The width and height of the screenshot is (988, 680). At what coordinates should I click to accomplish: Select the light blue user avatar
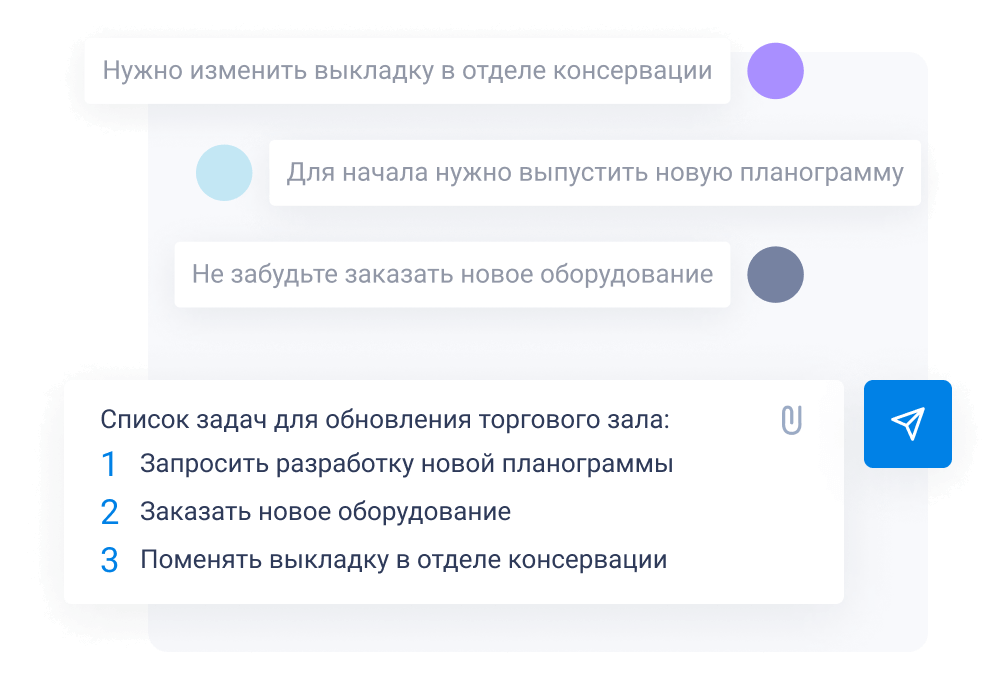click(x=224, y=173)
